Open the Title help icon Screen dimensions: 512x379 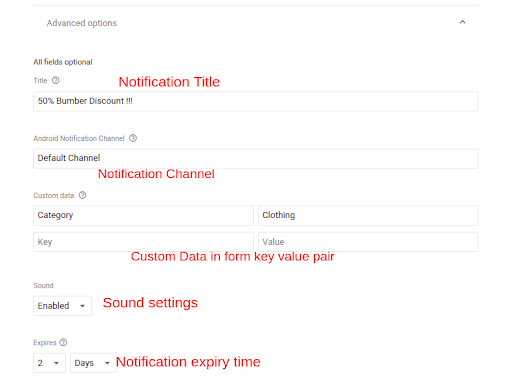pyautogui.click(x=56, y=80)
